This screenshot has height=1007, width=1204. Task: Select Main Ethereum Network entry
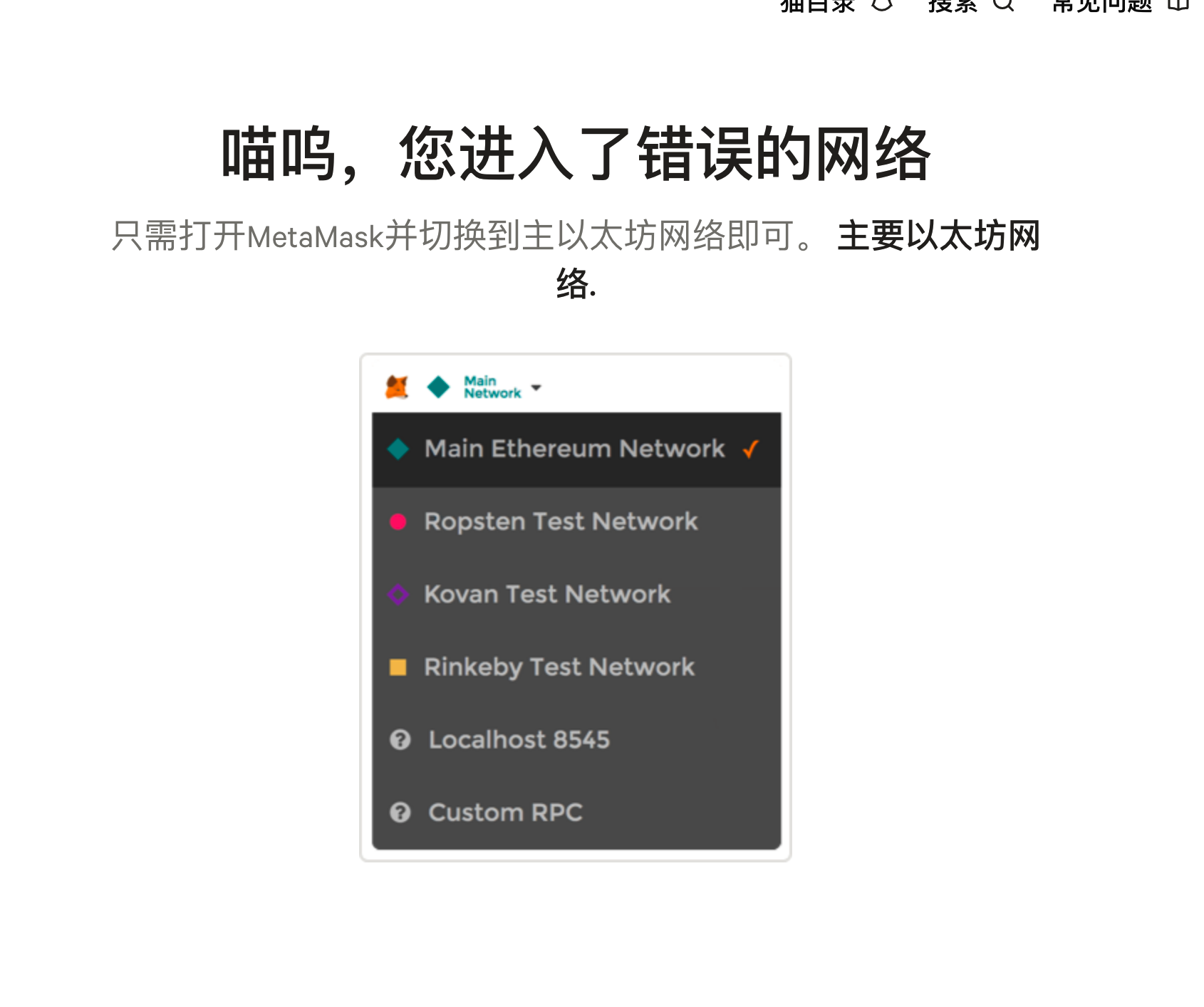coord(576,449)
